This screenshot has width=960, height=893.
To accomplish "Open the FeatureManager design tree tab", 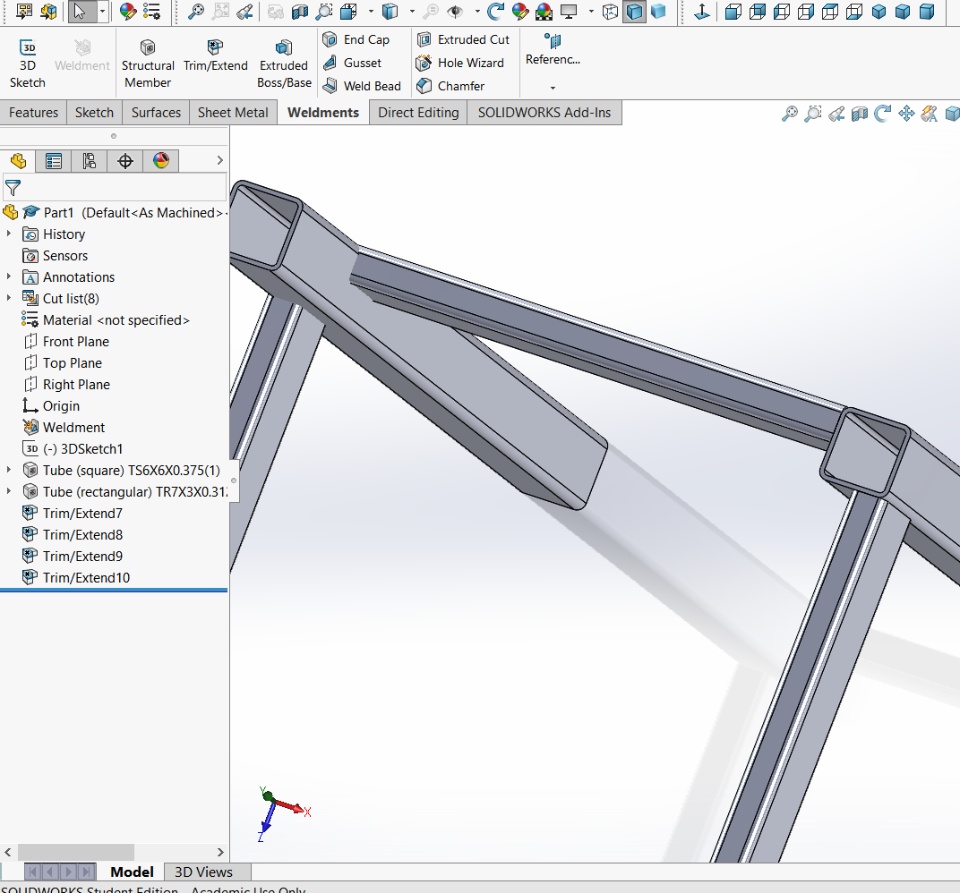I will 18,161.
